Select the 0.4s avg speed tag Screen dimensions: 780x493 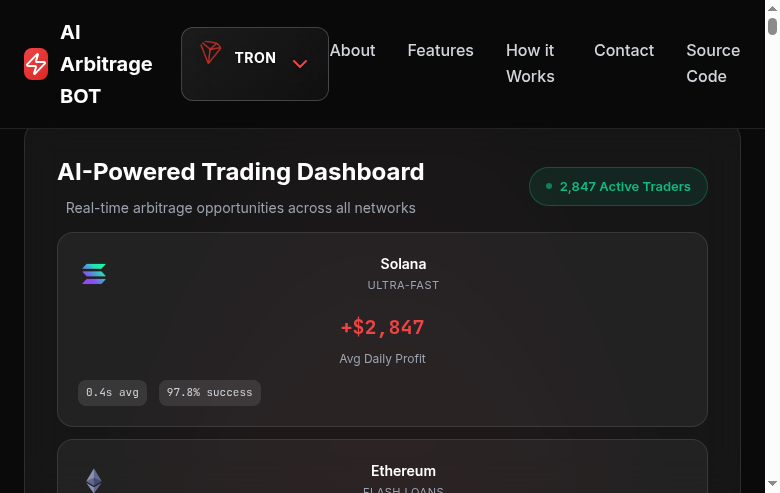click(x=112, y=393)
